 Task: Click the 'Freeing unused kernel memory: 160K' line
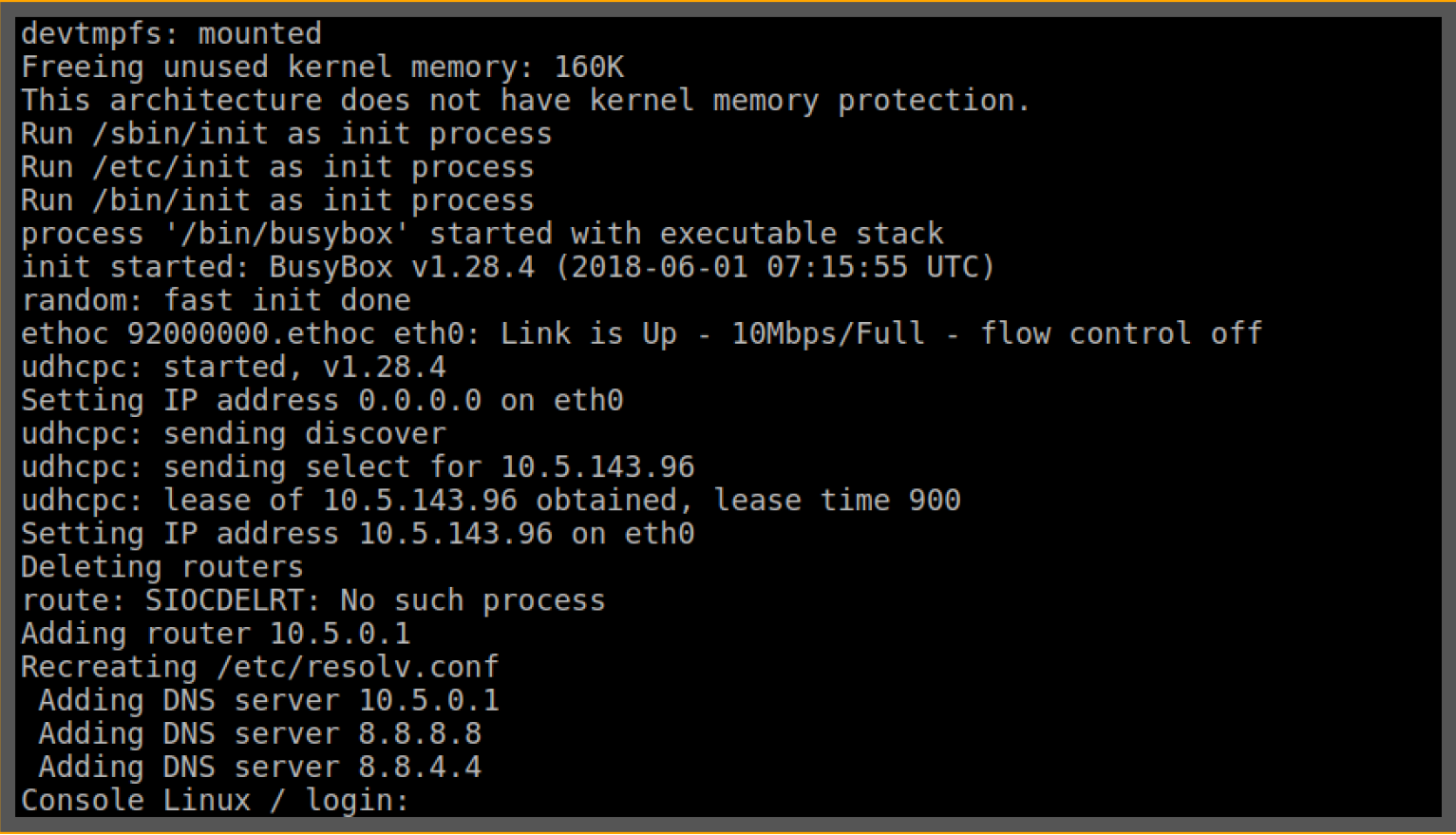pyautogui.click(x=322, y=67)
